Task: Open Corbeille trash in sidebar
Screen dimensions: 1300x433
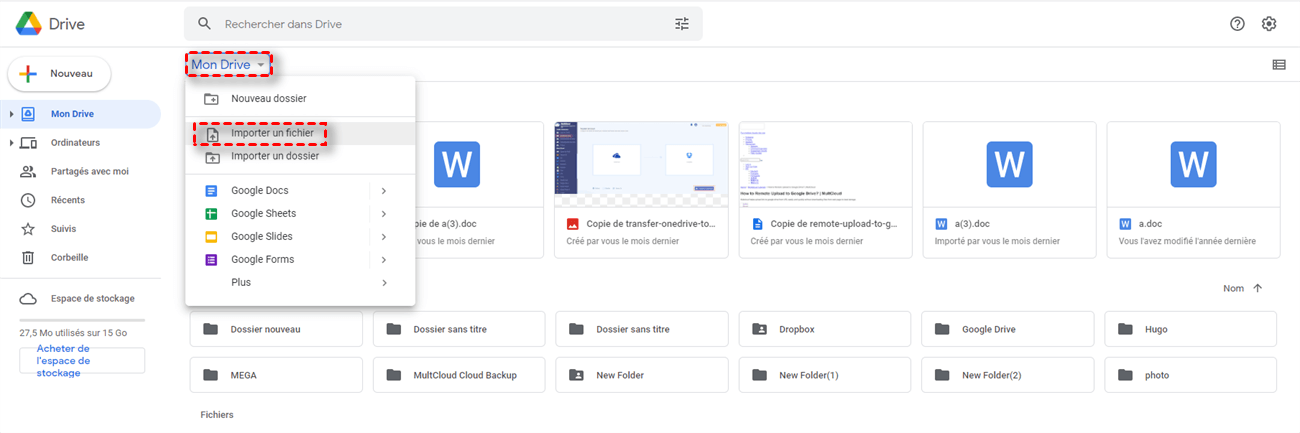Action: pos(69,257)
